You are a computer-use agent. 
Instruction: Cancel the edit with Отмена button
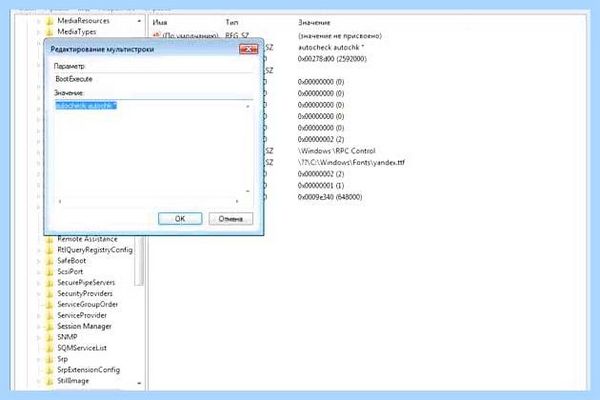(x=231, y=219)
